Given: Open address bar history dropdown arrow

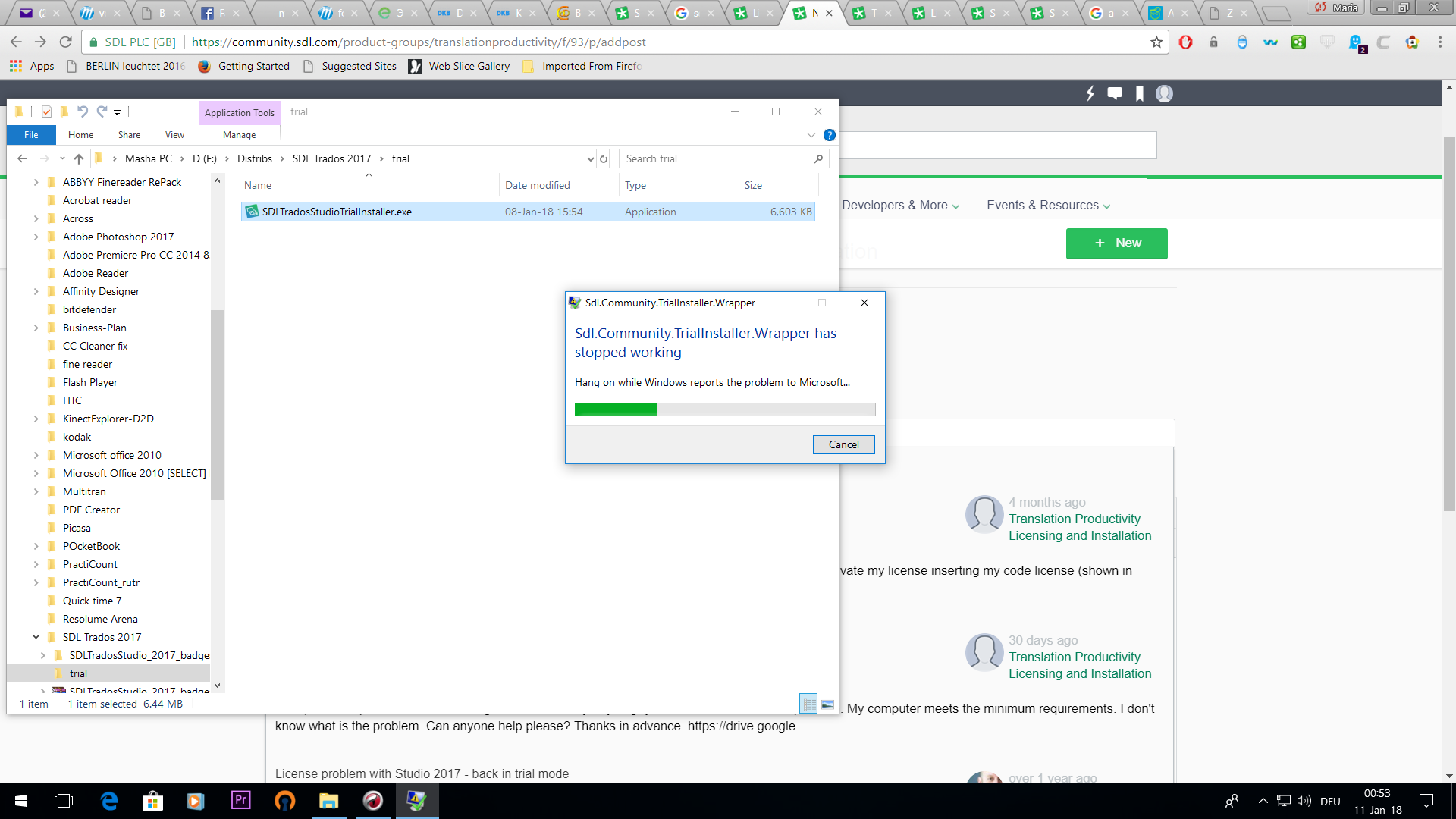Looking at the screenshot, I should click(590, 158).
